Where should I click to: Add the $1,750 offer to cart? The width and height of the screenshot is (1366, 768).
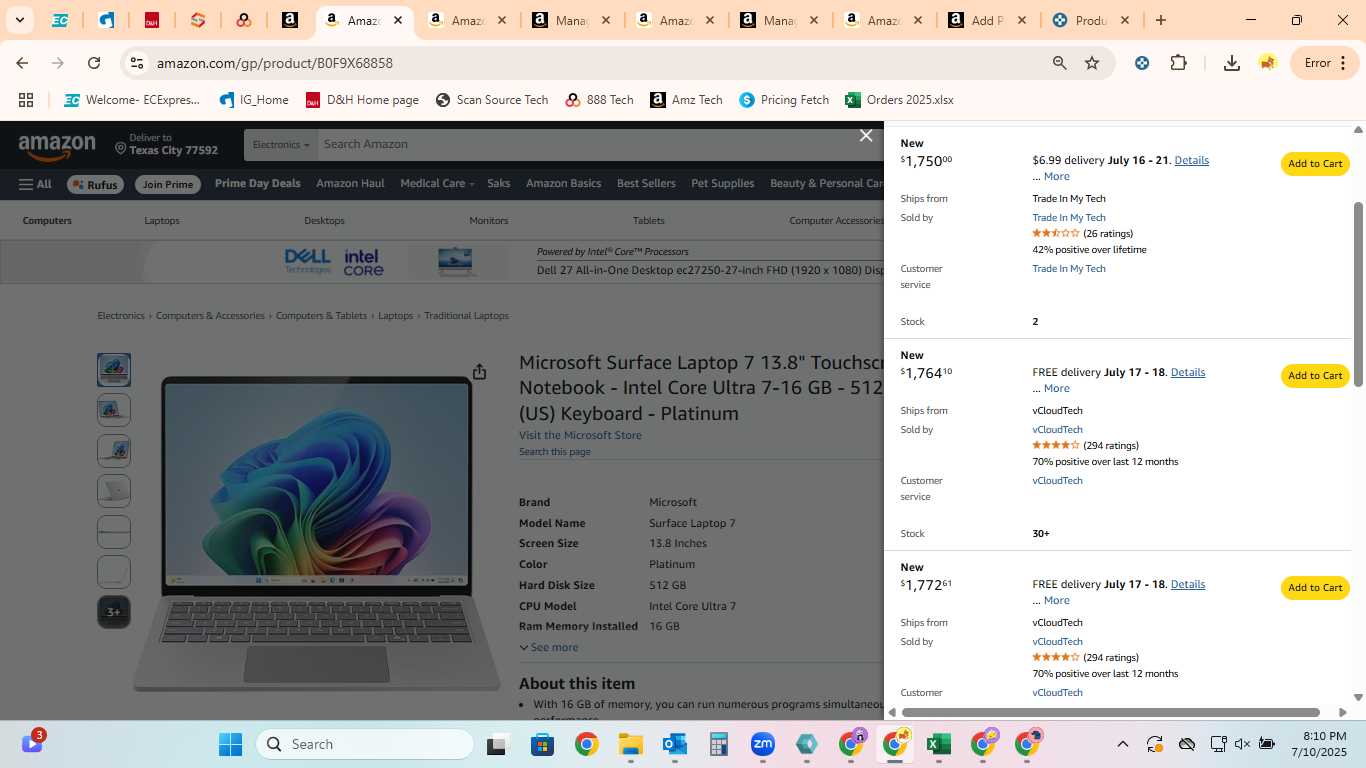[1315, 164]
